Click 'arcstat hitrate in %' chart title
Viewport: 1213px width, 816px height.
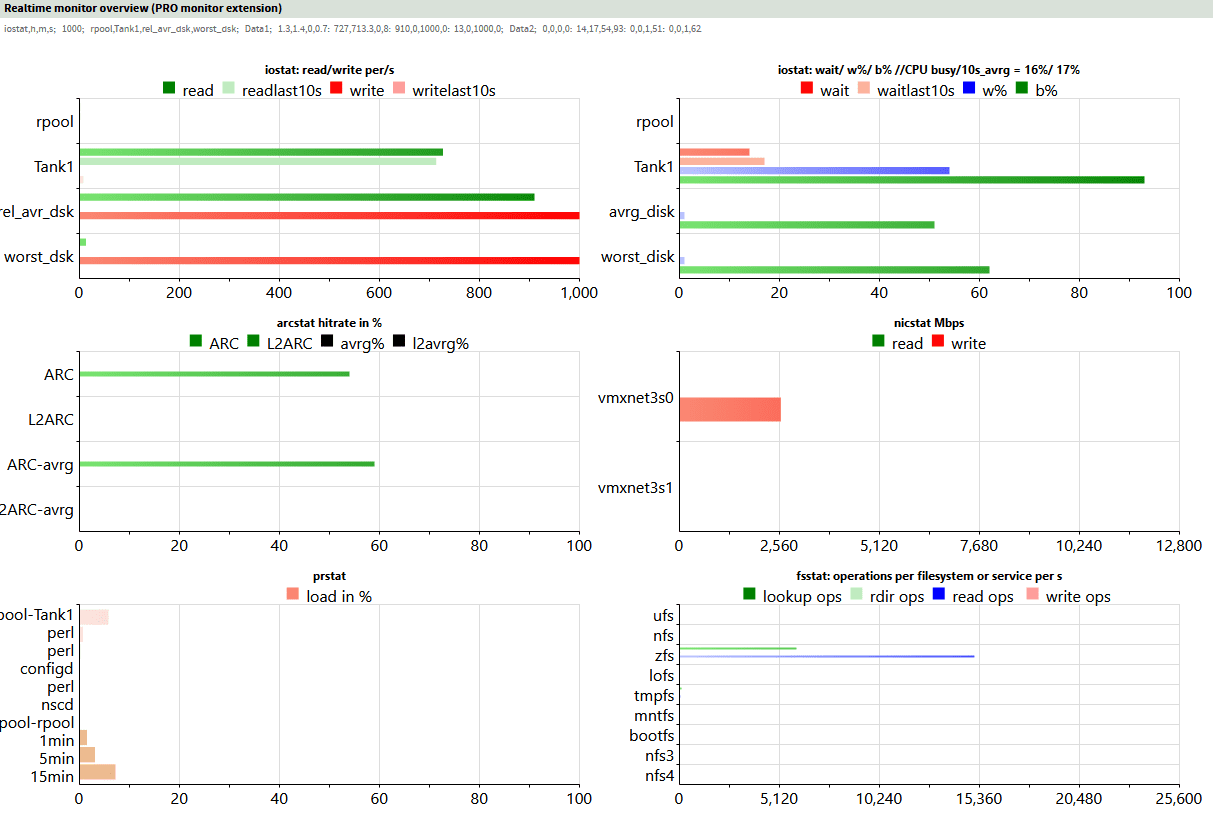pos(329,323)
